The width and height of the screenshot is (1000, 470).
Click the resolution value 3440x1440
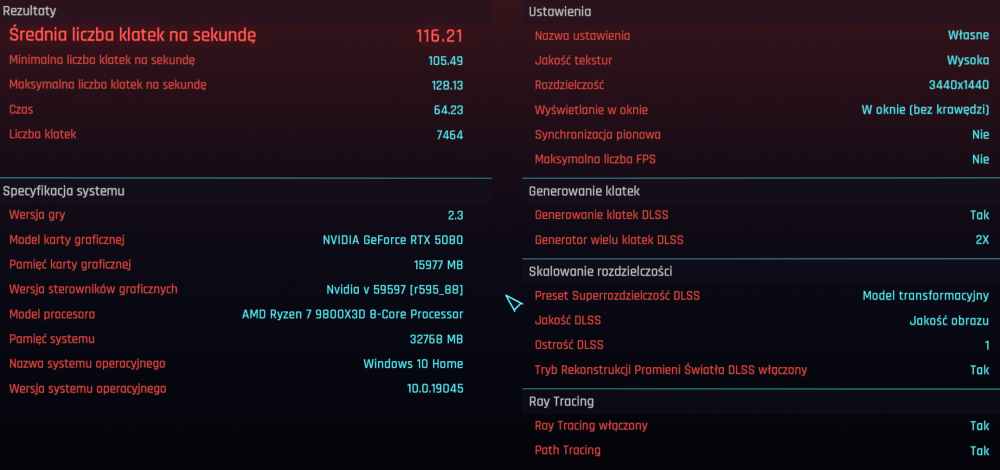point(958,85)
